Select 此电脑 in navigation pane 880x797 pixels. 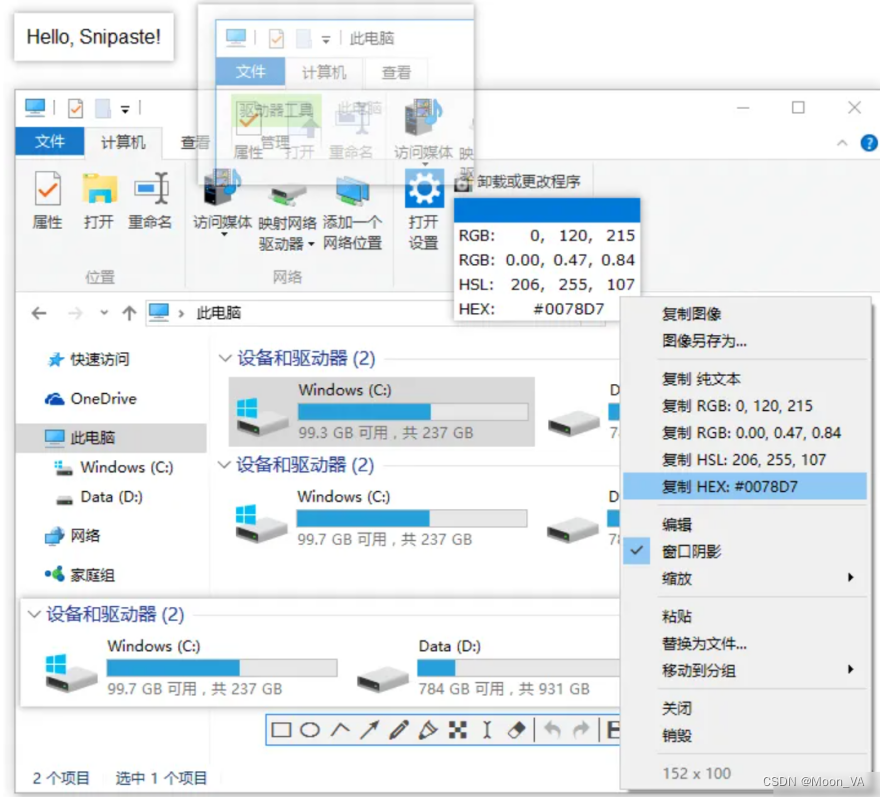pyautogui.click(x=111, y=437)
